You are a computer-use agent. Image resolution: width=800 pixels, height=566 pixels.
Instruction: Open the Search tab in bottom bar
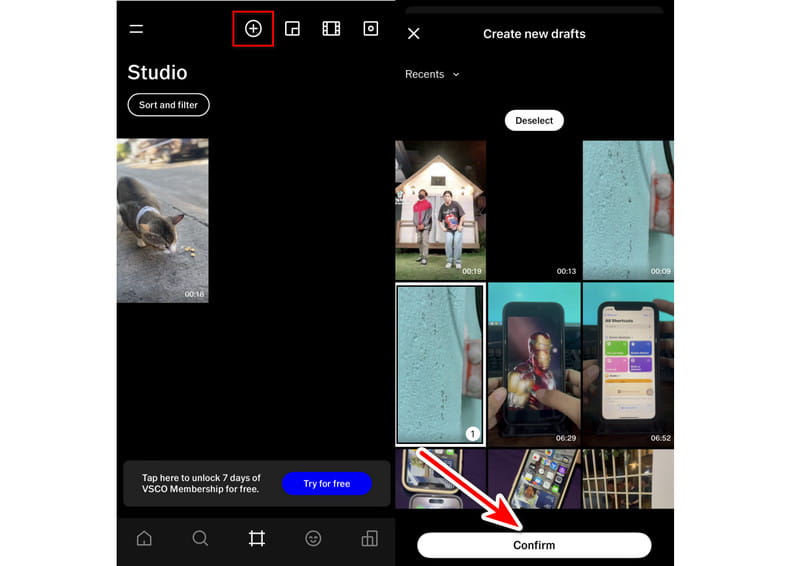point(200,538)
